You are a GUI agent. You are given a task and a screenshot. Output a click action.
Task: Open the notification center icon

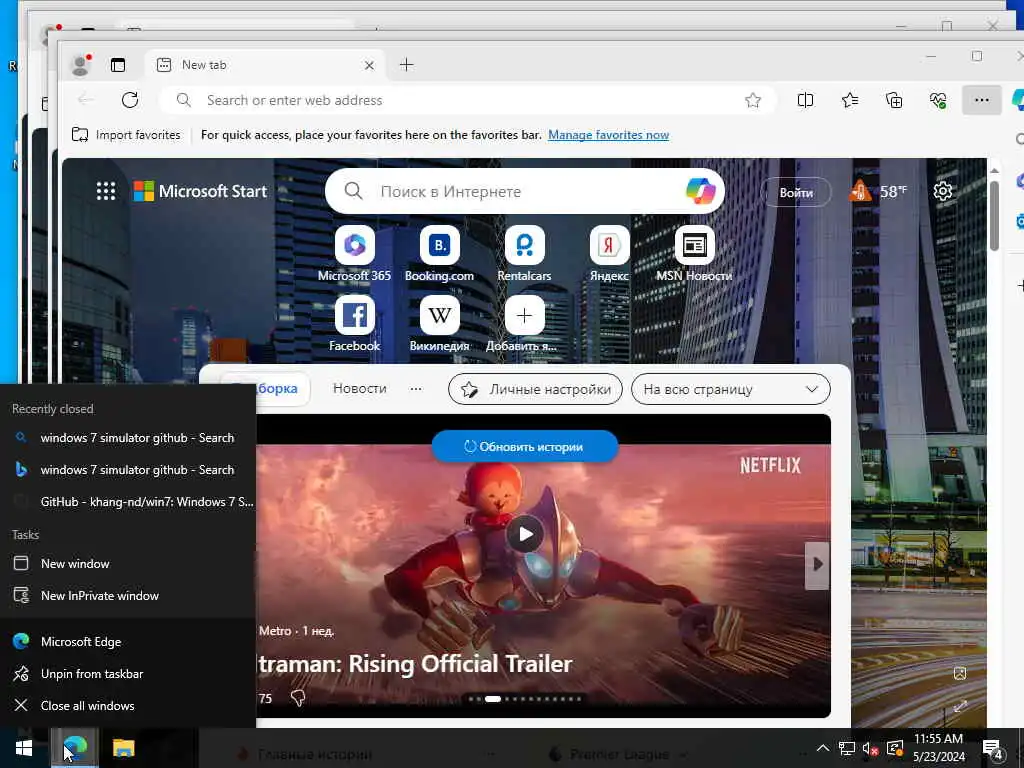tap(992, 748)
